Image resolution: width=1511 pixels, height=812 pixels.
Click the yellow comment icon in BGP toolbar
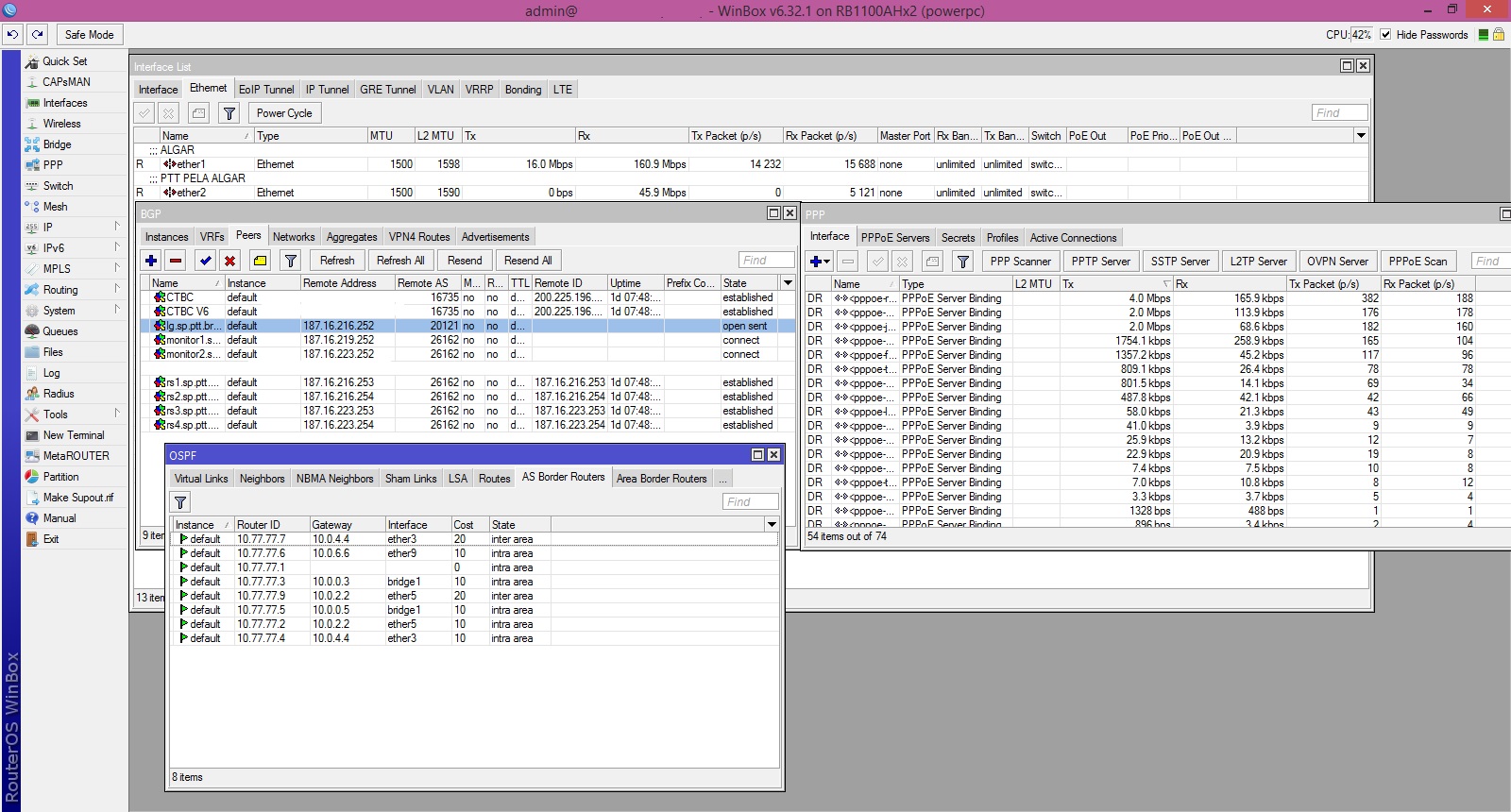pos(260,261)
